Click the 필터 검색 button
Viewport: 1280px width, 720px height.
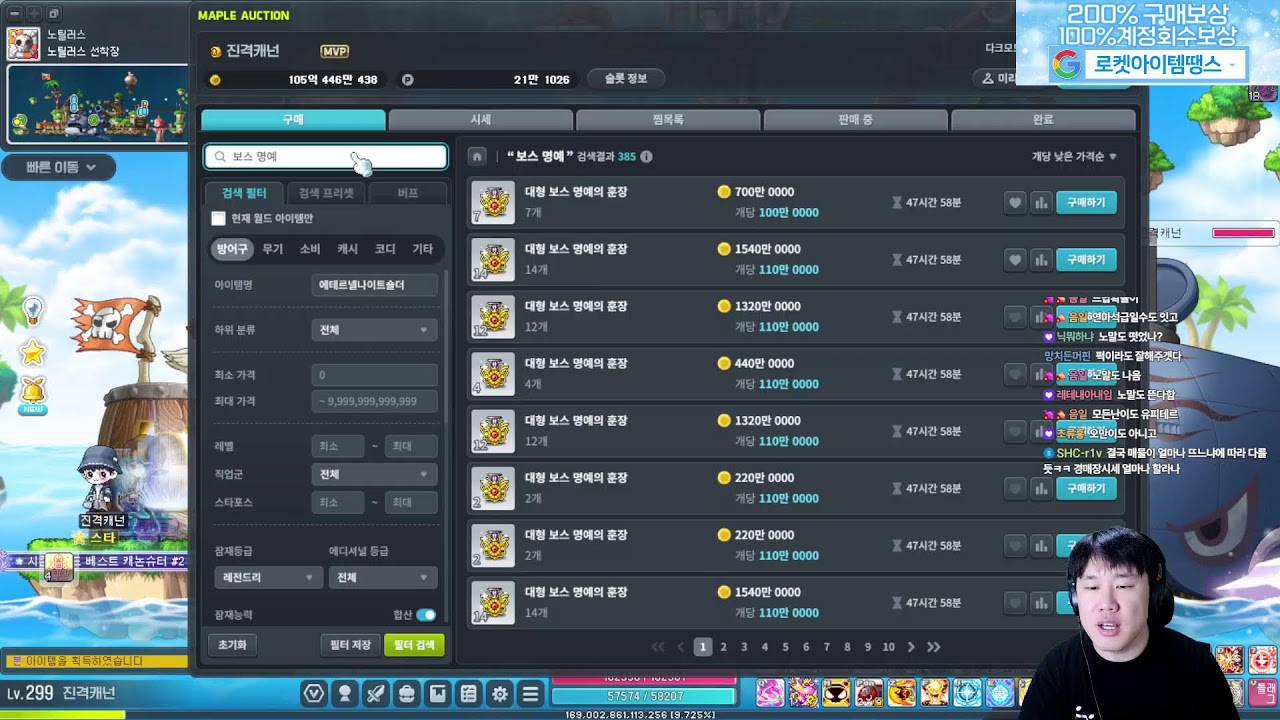(x=414, y=645)
